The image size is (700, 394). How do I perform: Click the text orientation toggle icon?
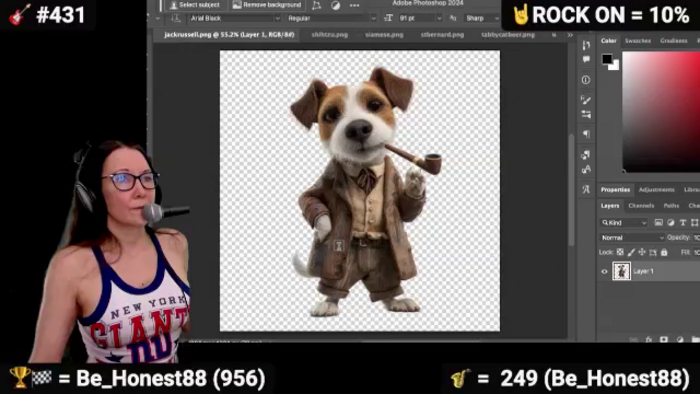(x=175, y=18)
